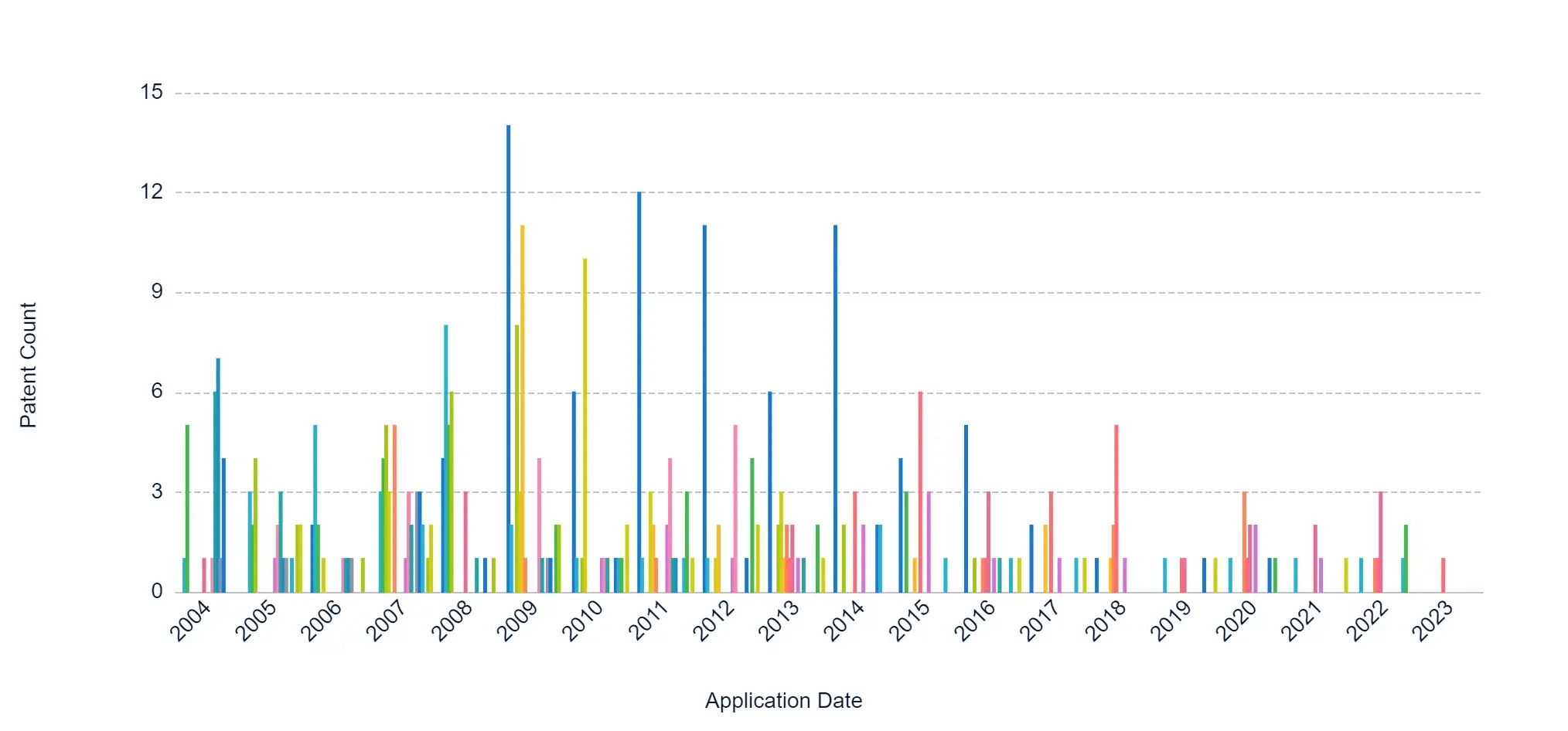
Task: Select the x-axis label '2007'
Action: coord(387,620)
